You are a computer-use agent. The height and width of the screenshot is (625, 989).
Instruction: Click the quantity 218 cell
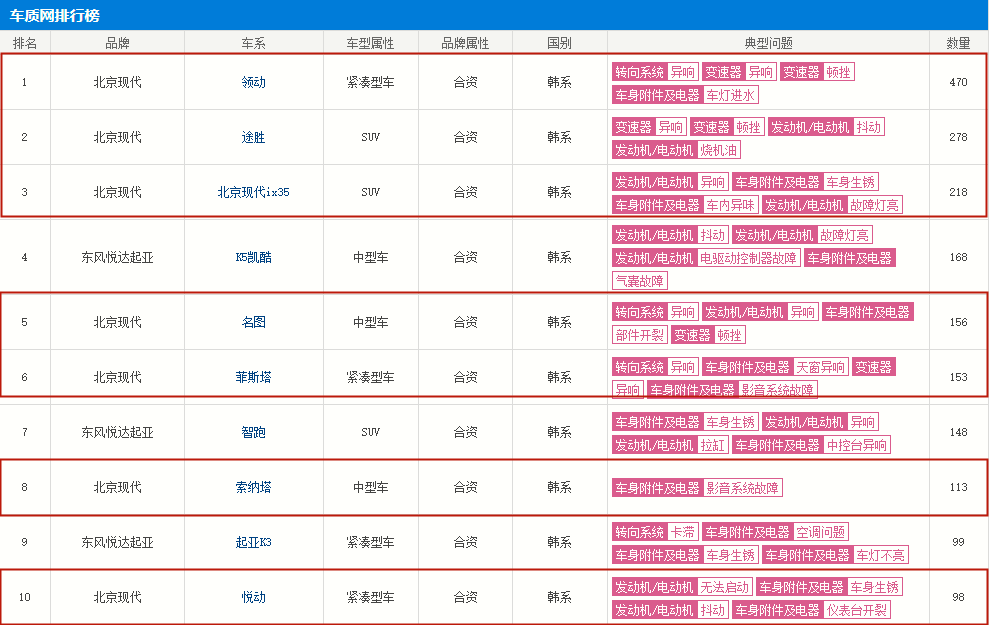coord(958,192)
